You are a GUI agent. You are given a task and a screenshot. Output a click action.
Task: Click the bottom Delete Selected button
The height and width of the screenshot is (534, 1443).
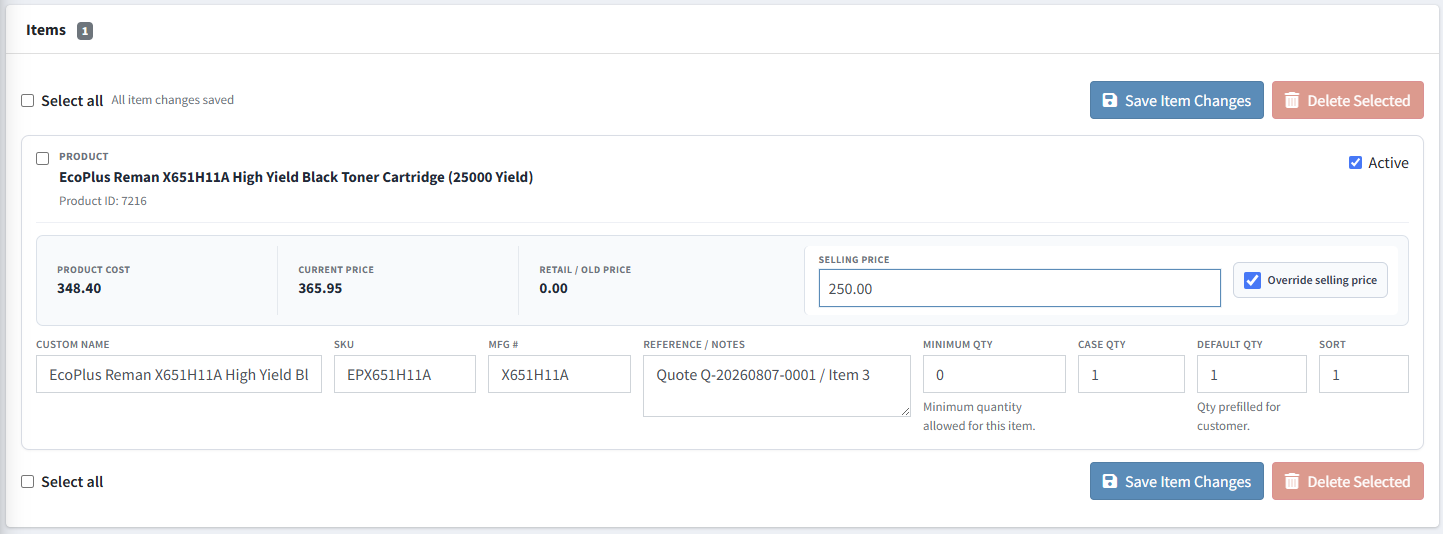click(x=1348, y=481)
